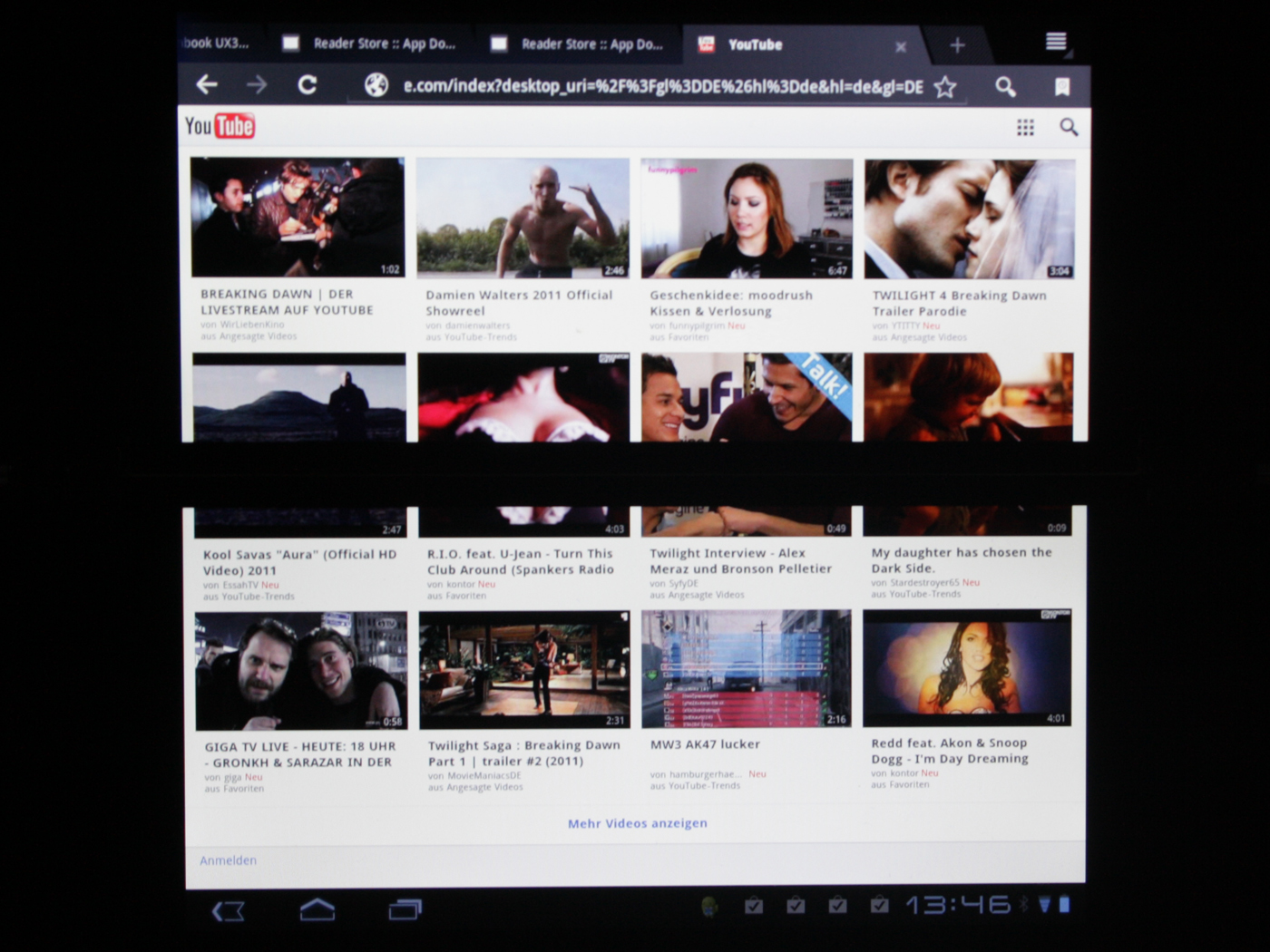Click channel name 'funnypilgrim'
The height and width of the screenshot is (952, 1270).
[x=697, y=325]
